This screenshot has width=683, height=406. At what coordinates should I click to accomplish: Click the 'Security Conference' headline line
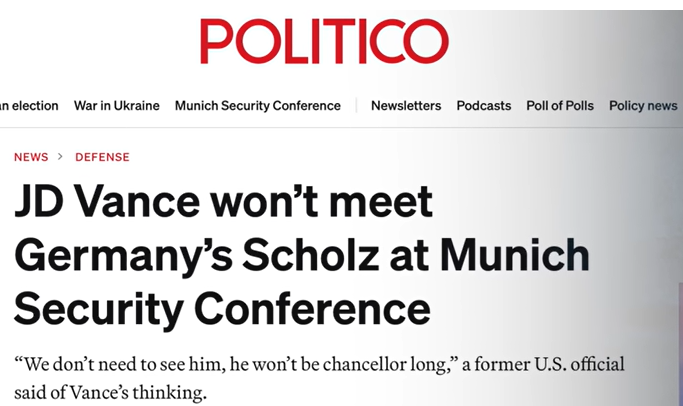[x=222, y=309]
